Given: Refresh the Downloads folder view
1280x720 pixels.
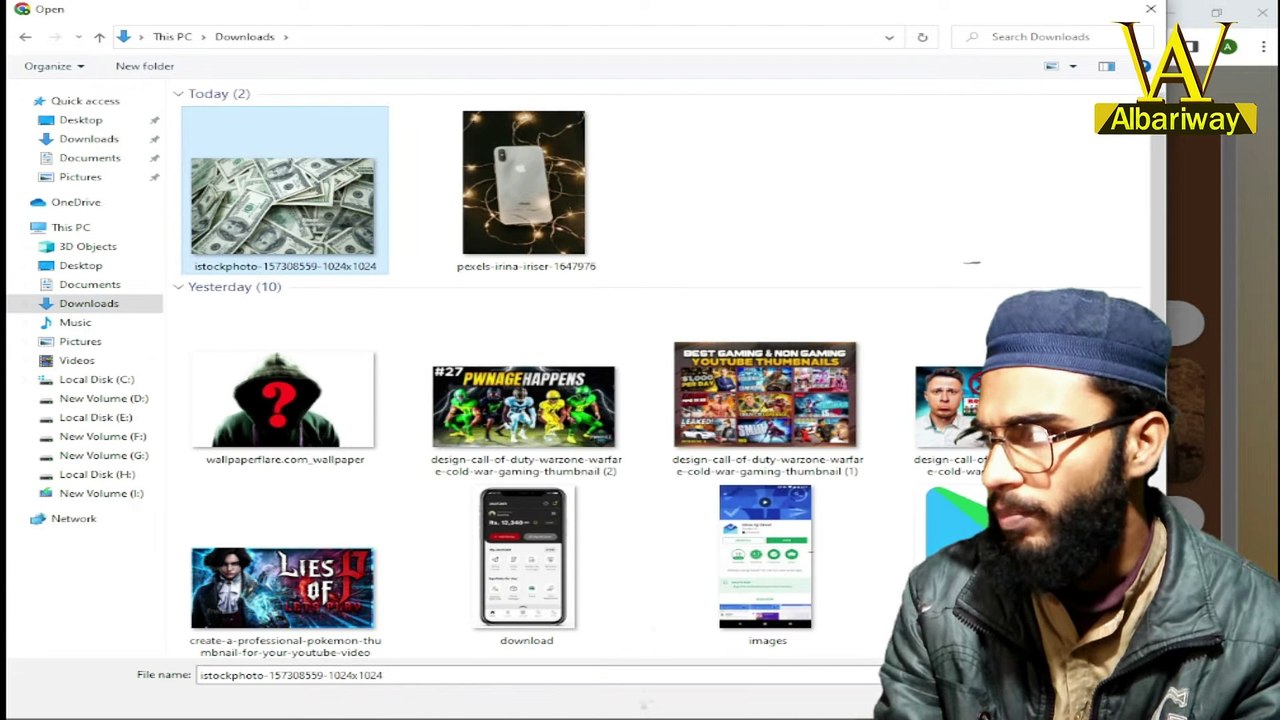Looking at the screenshot, I should click(x=922, y=37).
